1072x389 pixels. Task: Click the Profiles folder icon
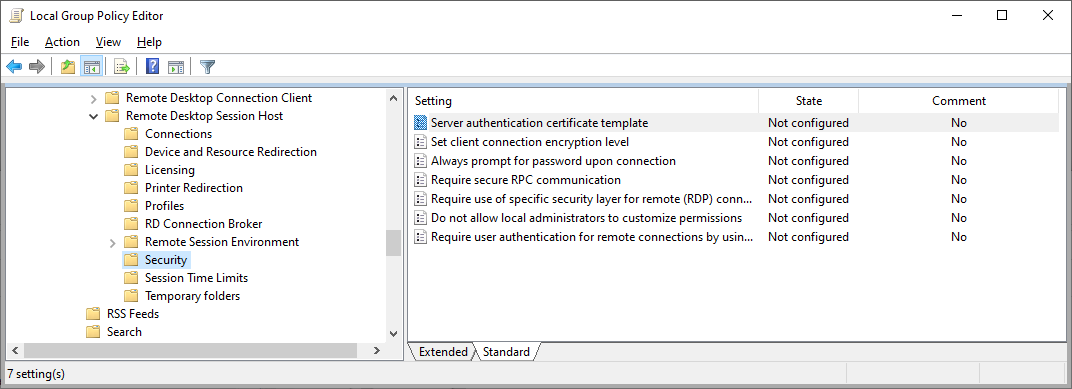(131, 206)
